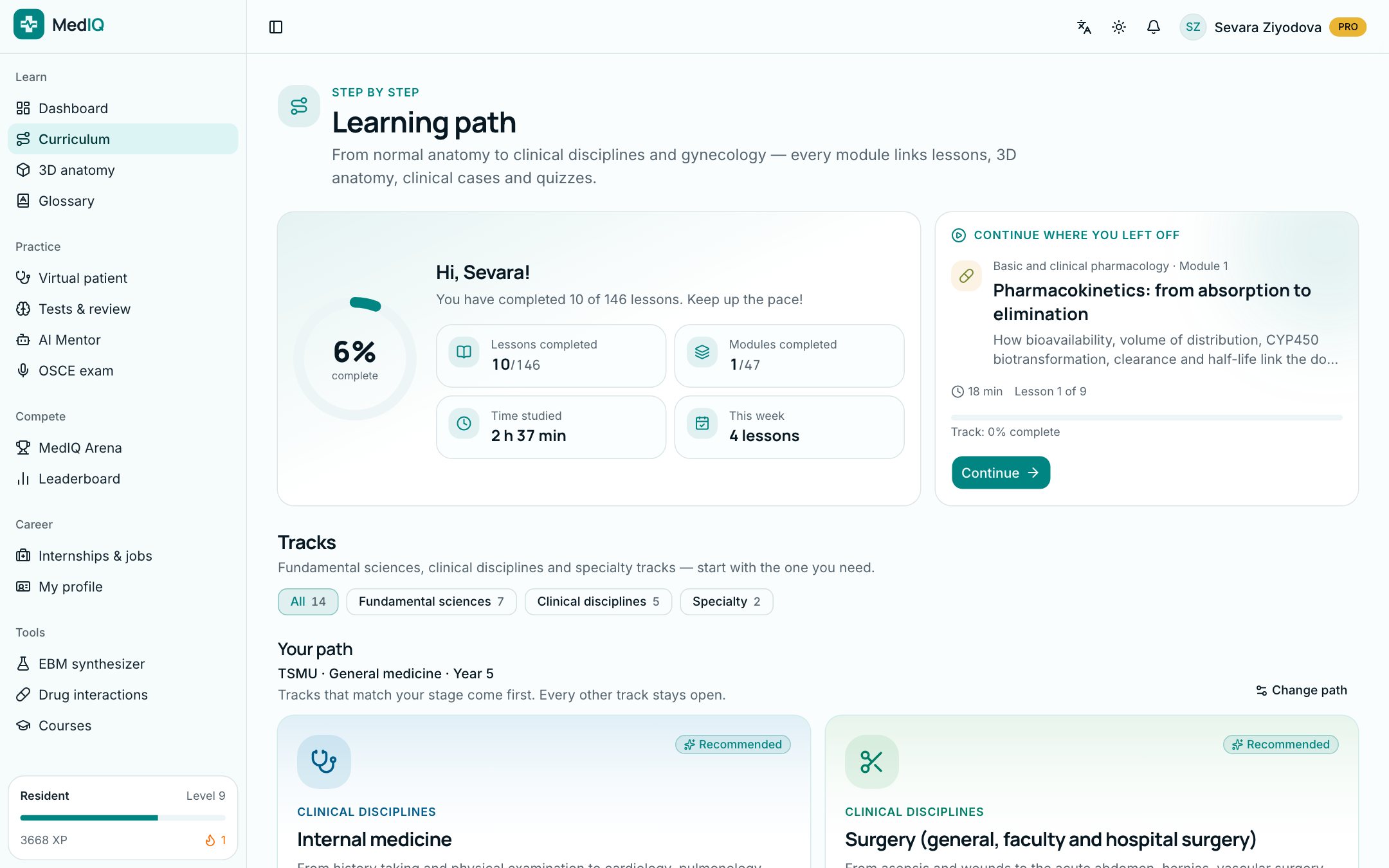This screenshot has height=868, width=1389.
Task: Click the This week lessons card
Action: pyautogui.click(x=789, y=427)
